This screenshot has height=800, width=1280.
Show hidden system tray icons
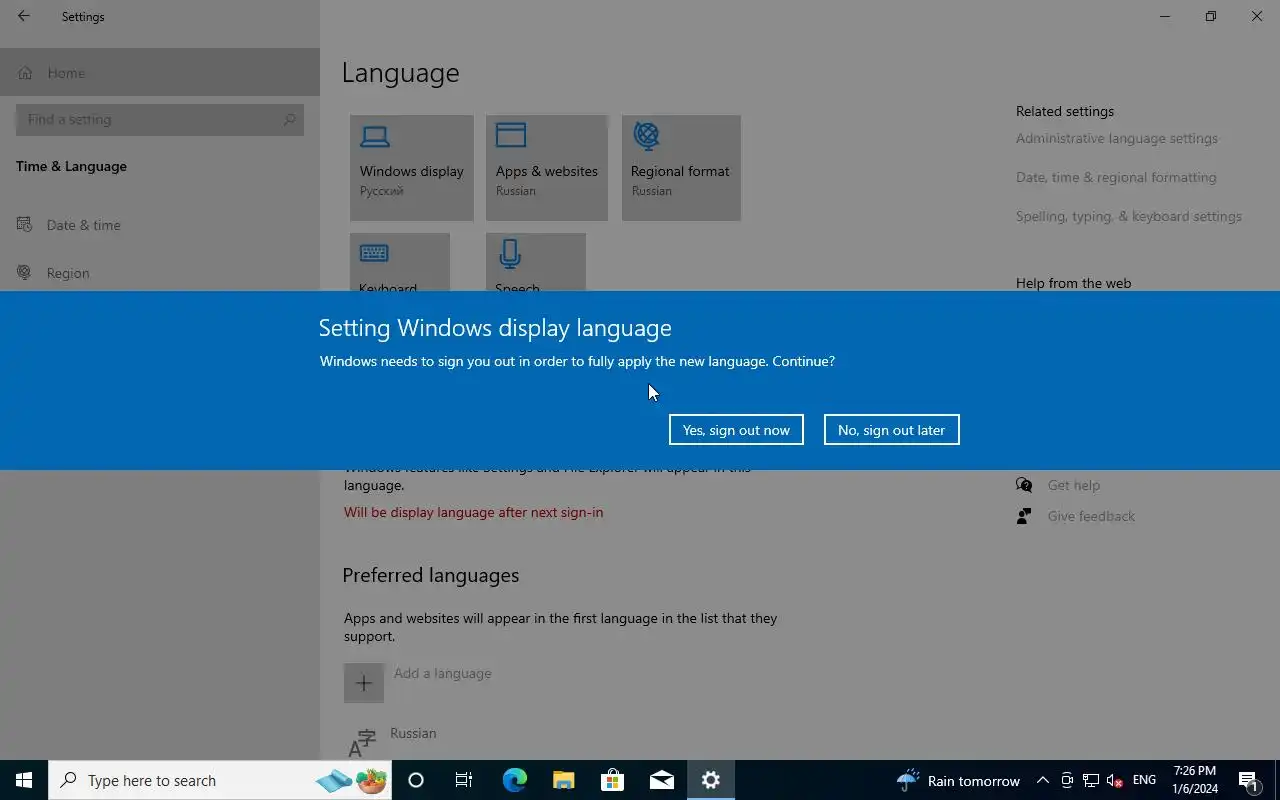tap(1042, 780)
